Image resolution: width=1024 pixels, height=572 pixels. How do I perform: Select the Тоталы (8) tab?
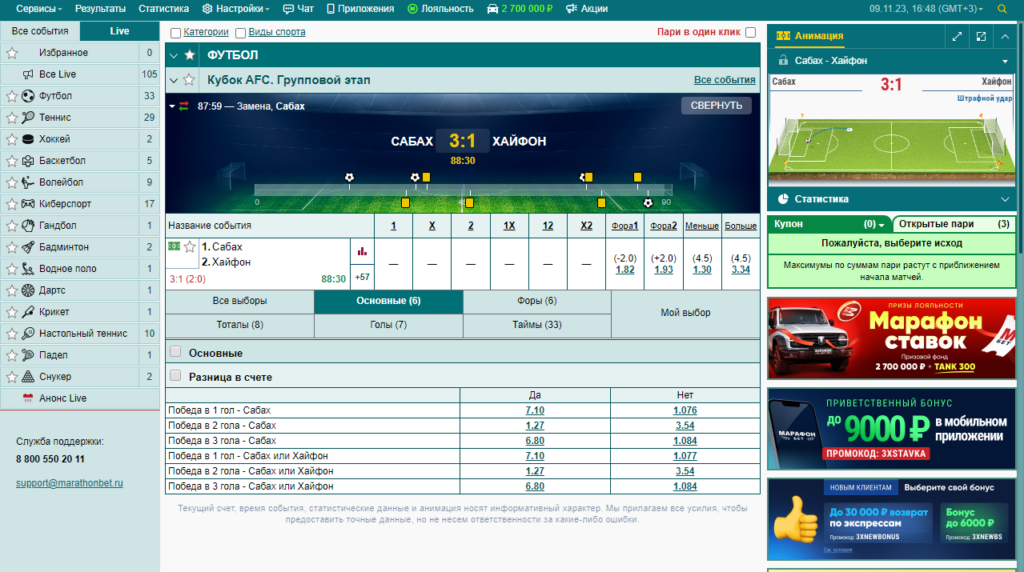click(240, 325)
